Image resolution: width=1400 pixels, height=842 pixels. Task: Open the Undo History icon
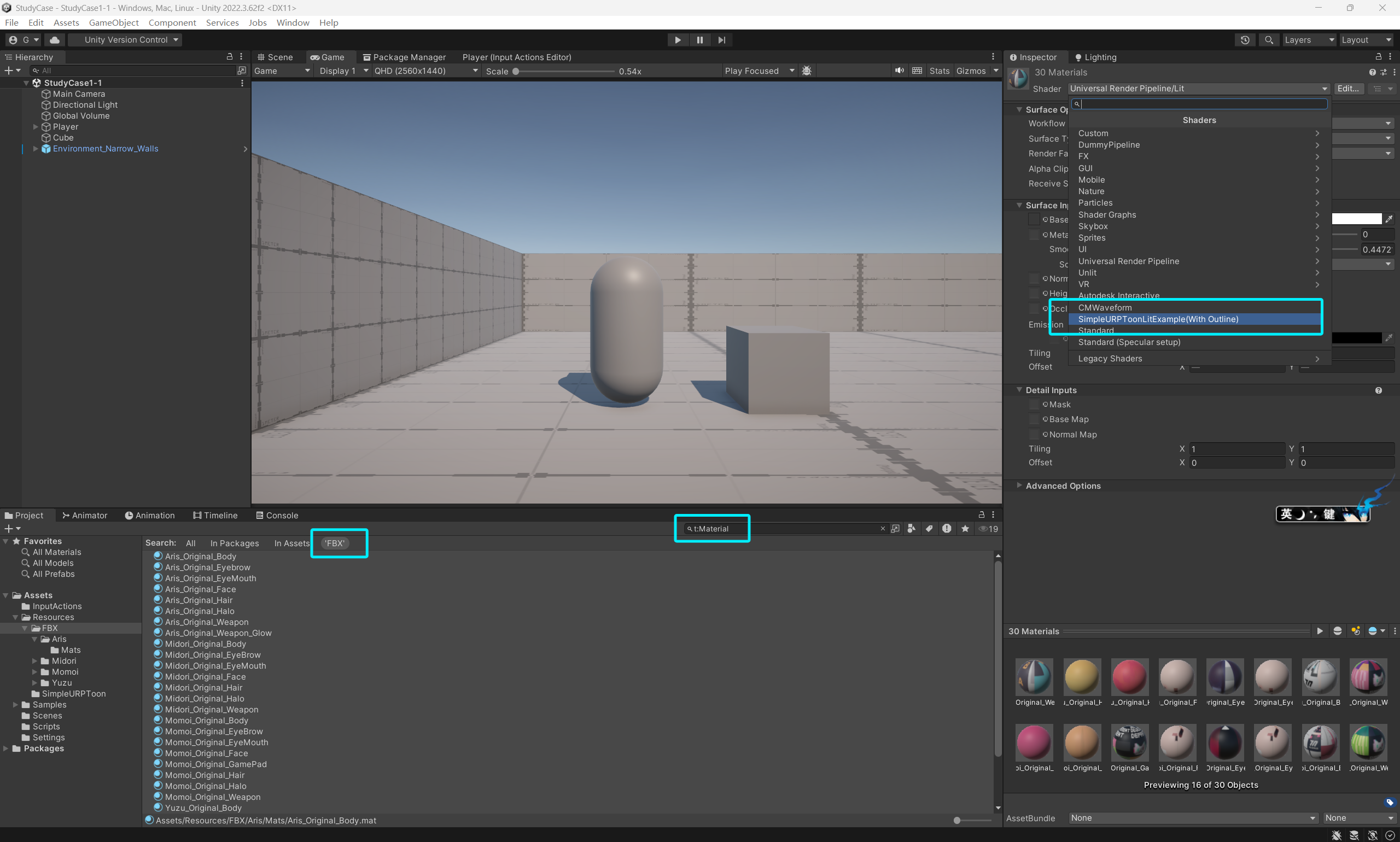(x=1245, y=40)
